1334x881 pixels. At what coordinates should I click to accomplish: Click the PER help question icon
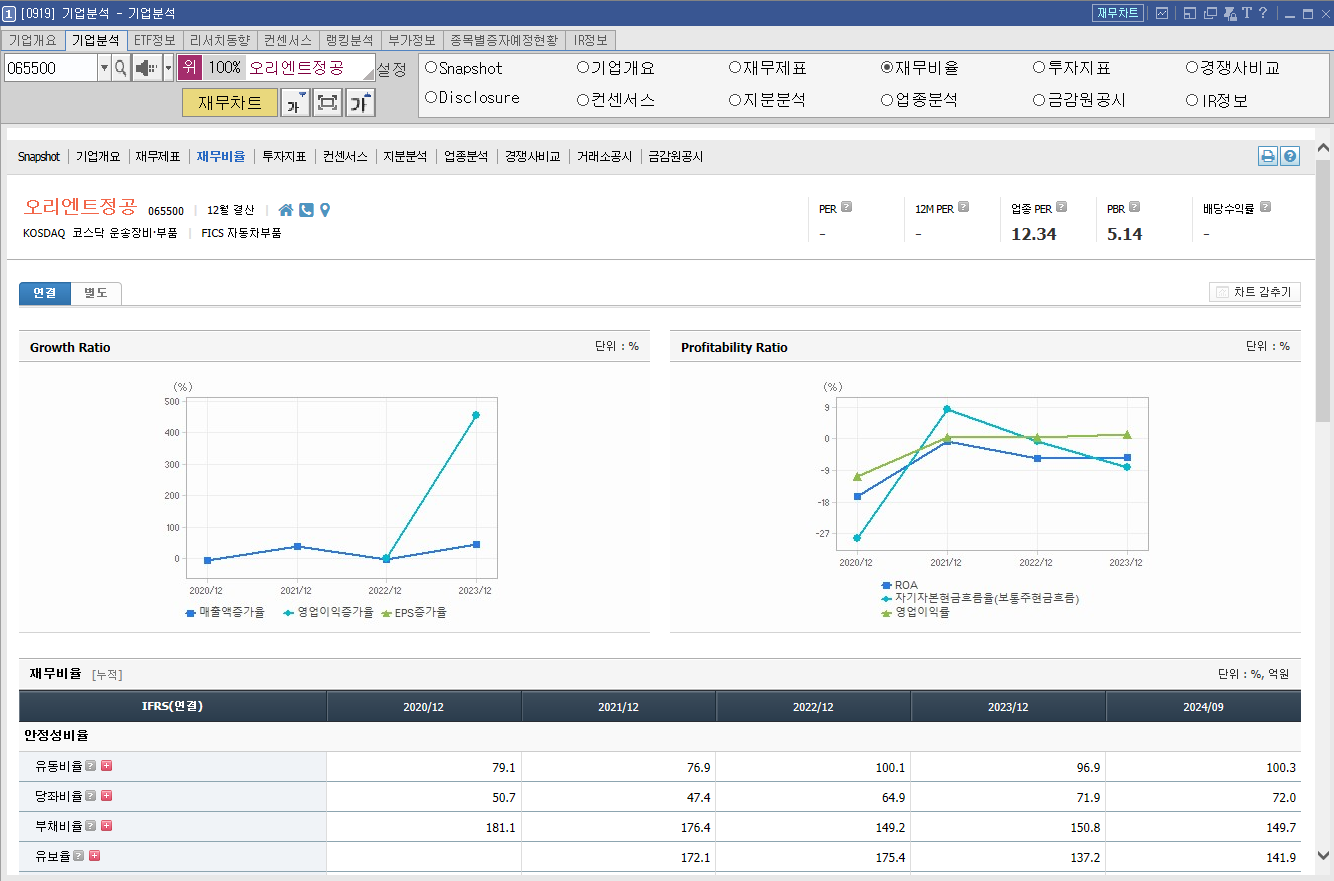pos(846,207)
